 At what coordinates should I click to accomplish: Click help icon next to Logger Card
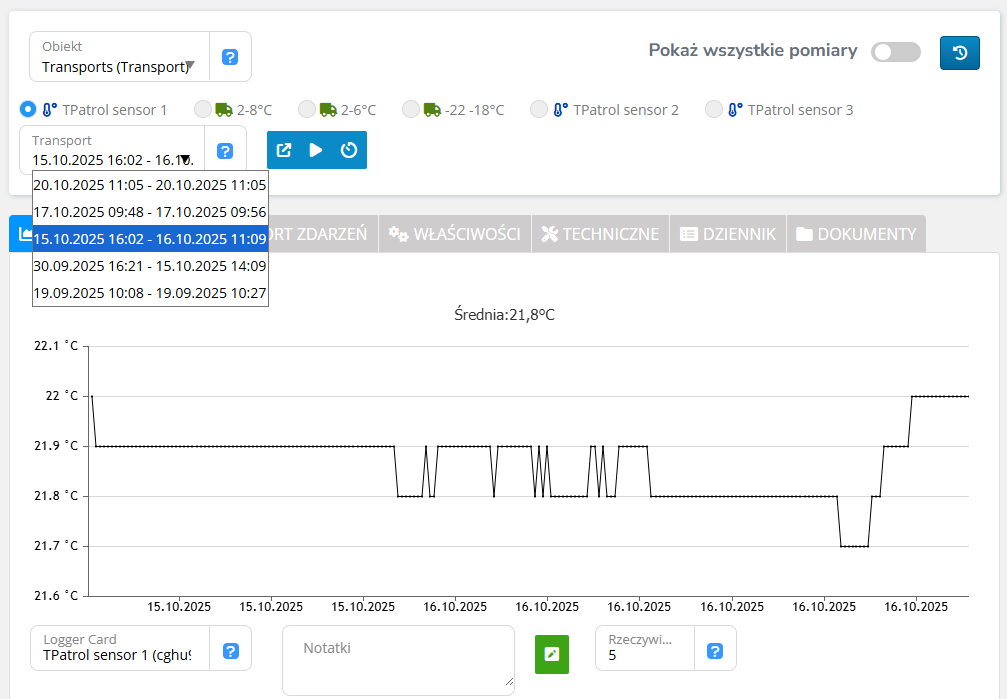point(230,651)
